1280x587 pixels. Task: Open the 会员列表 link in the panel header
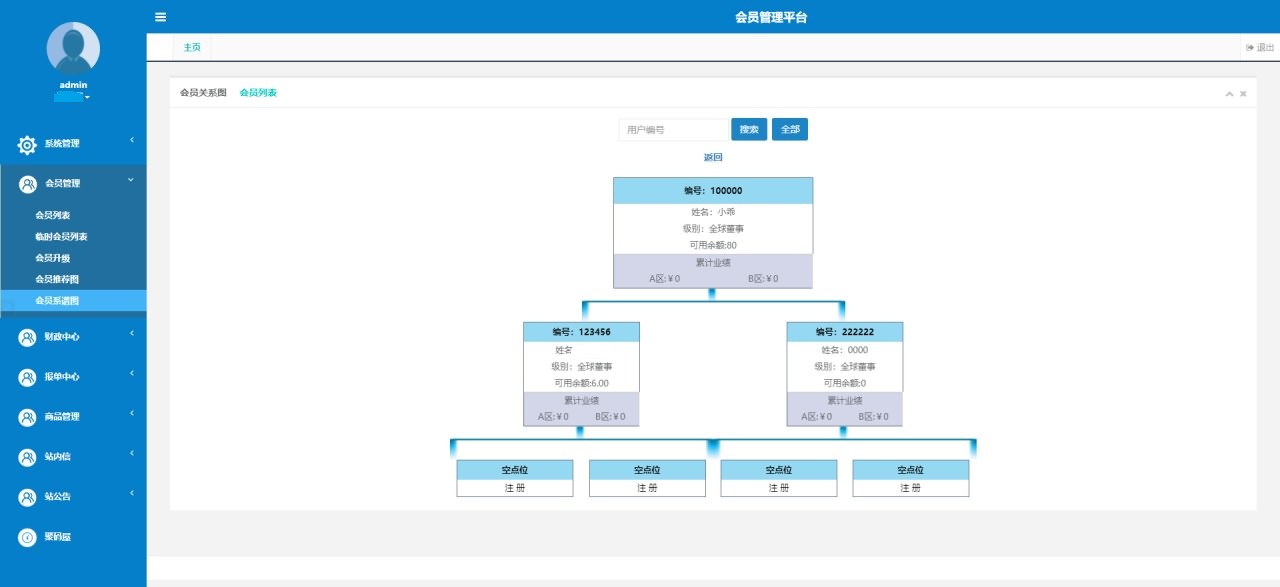(x=258, y=92)
